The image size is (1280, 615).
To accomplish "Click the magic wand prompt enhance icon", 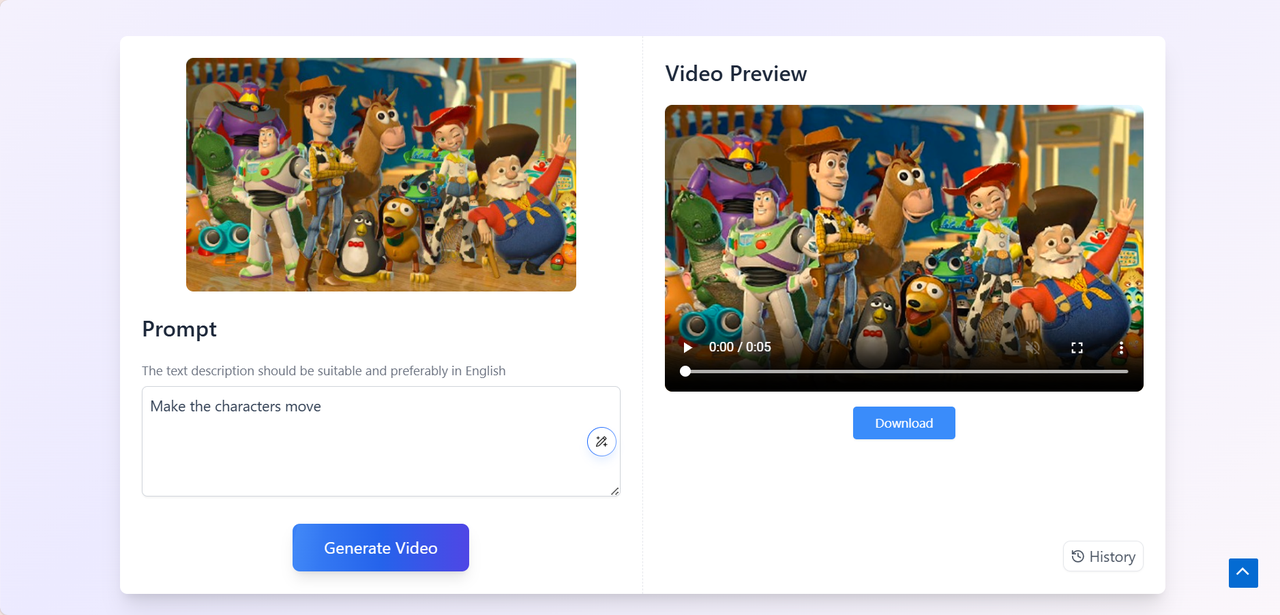I will (x=601, y=441).
